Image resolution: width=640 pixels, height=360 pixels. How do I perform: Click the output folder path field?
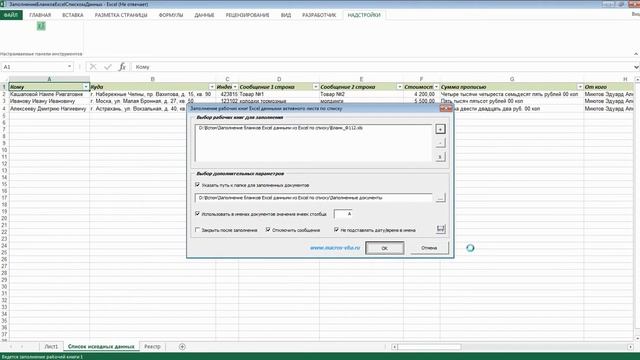pos(313,198)
